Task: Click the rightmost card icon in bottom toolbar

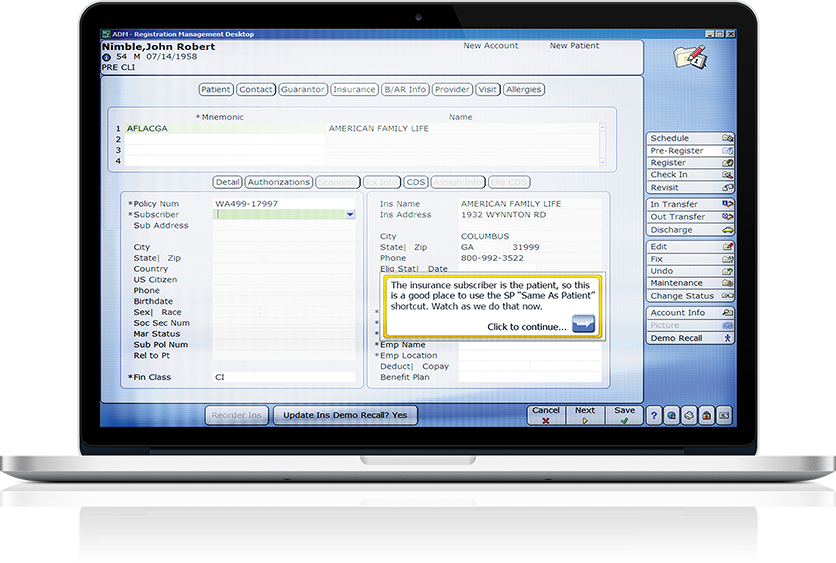Action: click(x=724, y=415)
